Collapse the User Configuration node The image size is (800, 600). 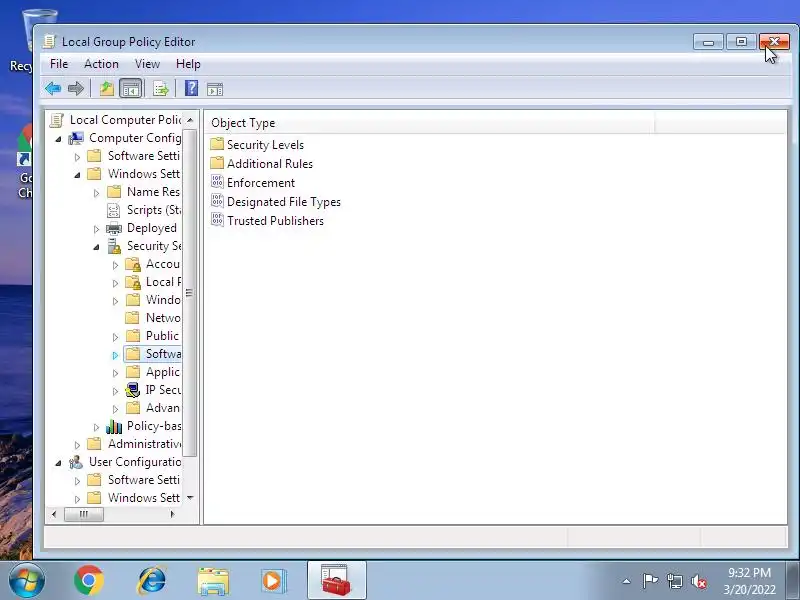58,463
